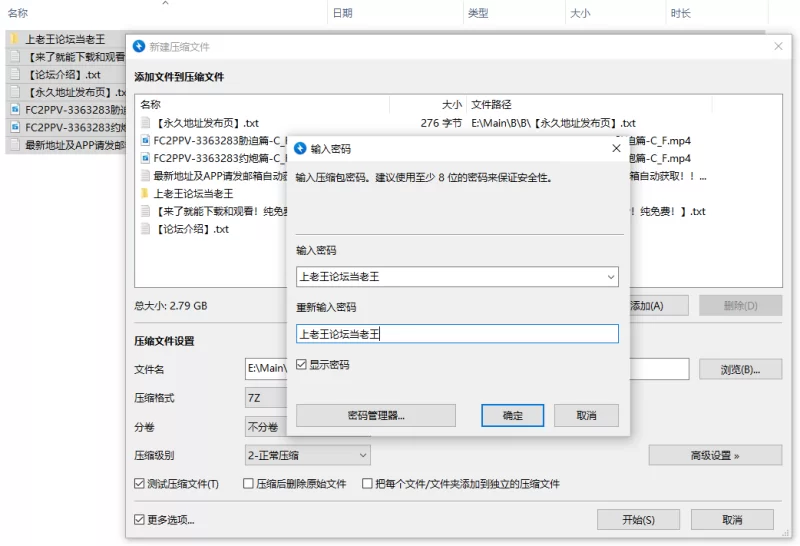This screenshot has width=800, height=546.
Task: Click the 276 字节 size cell
Action: pyautogui.click(x=441, y=123)
